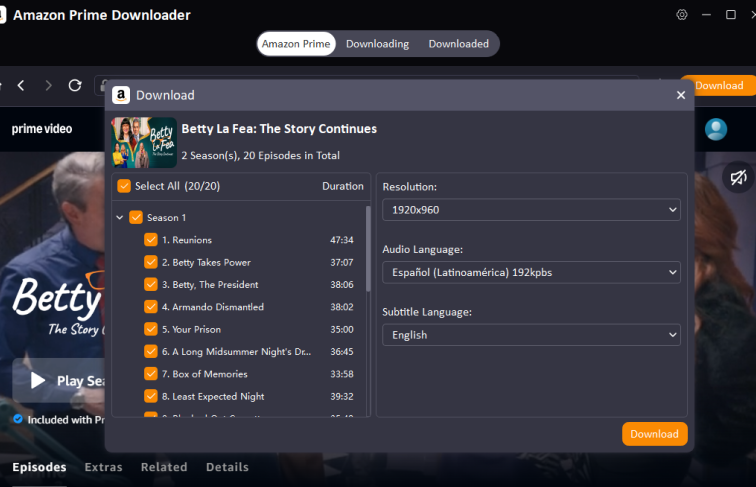Uncheck episode 7. Box of Memories
This screenshot has height=487, width=756.
(151, 374)
